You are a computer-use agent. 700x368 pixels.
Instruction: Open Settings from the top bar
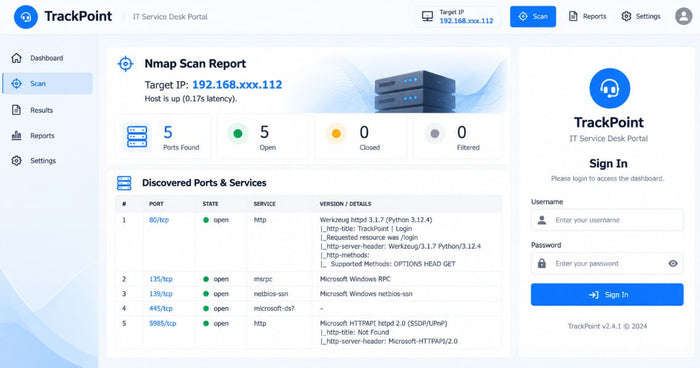(641, 17)
